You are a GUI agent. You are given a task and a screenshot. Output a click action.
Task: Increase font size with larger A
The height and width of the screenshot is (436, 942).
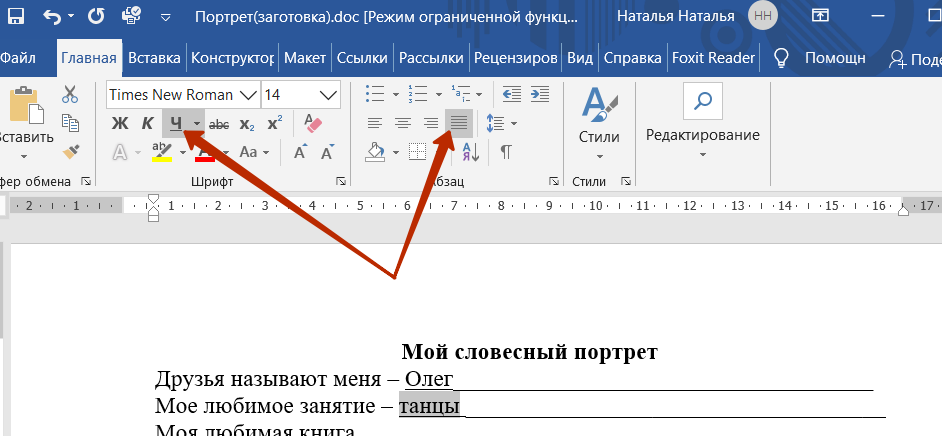300,152
